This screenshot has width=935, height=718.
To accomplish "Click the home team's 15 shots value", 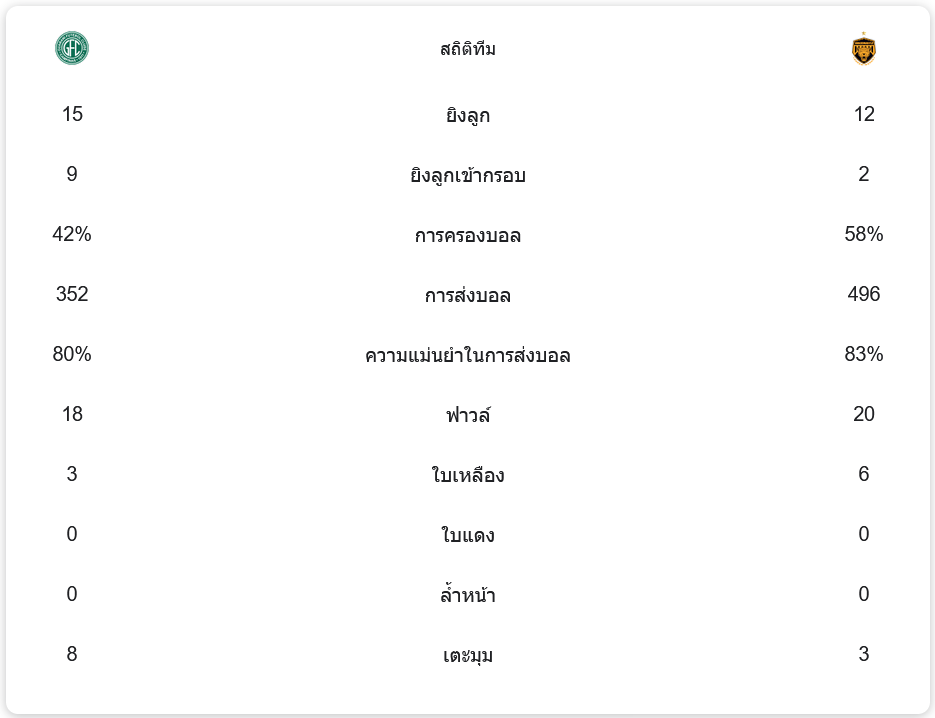I will click(72, 114).
